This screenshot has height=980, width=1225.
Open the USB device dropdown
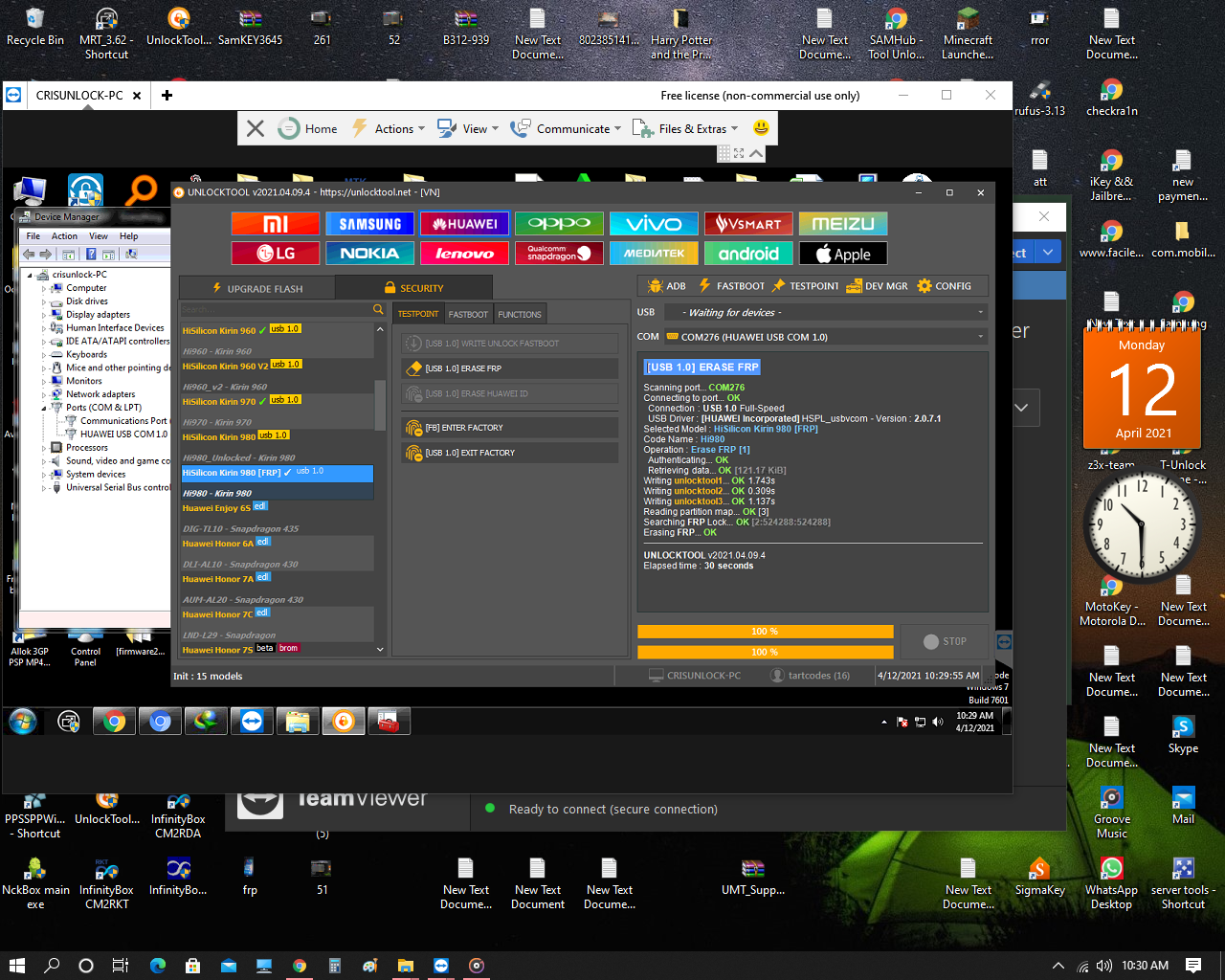[827, 312]
